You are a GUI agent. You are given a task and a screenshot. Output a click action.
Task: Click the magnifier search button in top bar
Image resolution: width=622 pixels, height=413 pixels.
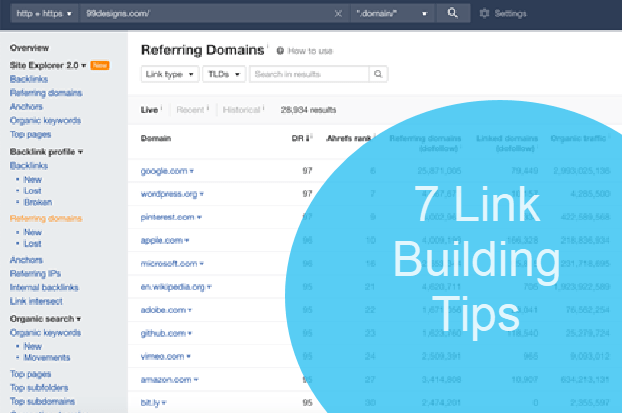tap(453, 13)
